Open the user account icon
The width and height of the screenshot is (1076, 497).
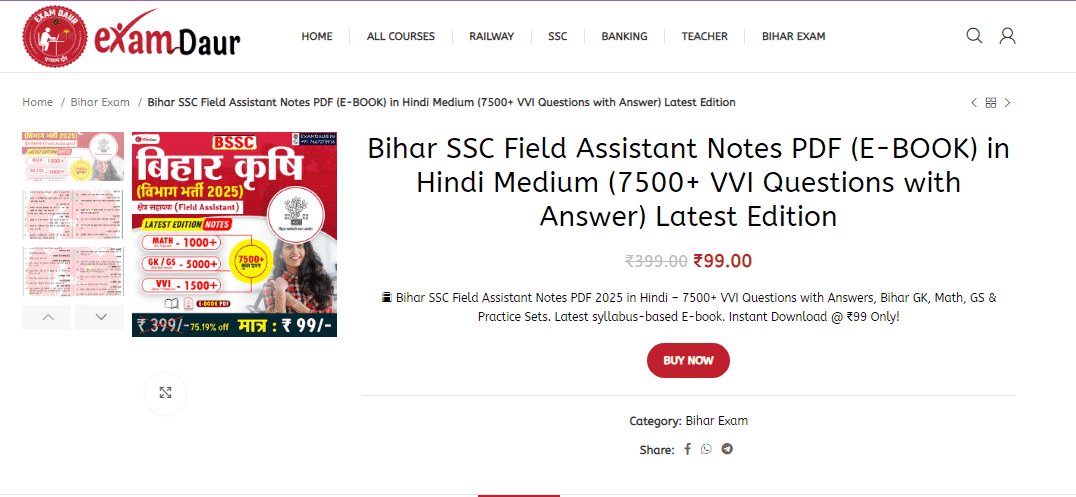click(x=1007, y=36)
